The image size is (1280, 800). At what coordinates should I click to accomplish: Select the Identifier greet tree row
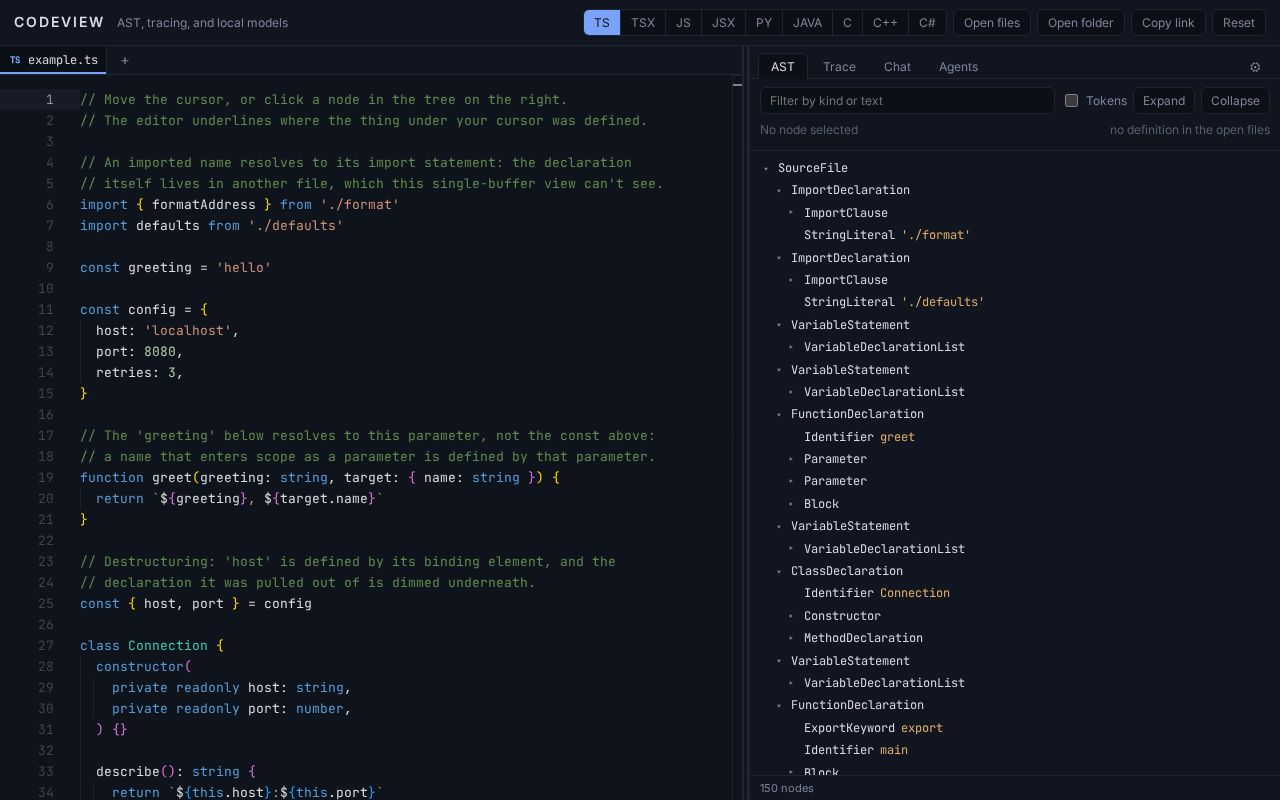[1014, 437]
